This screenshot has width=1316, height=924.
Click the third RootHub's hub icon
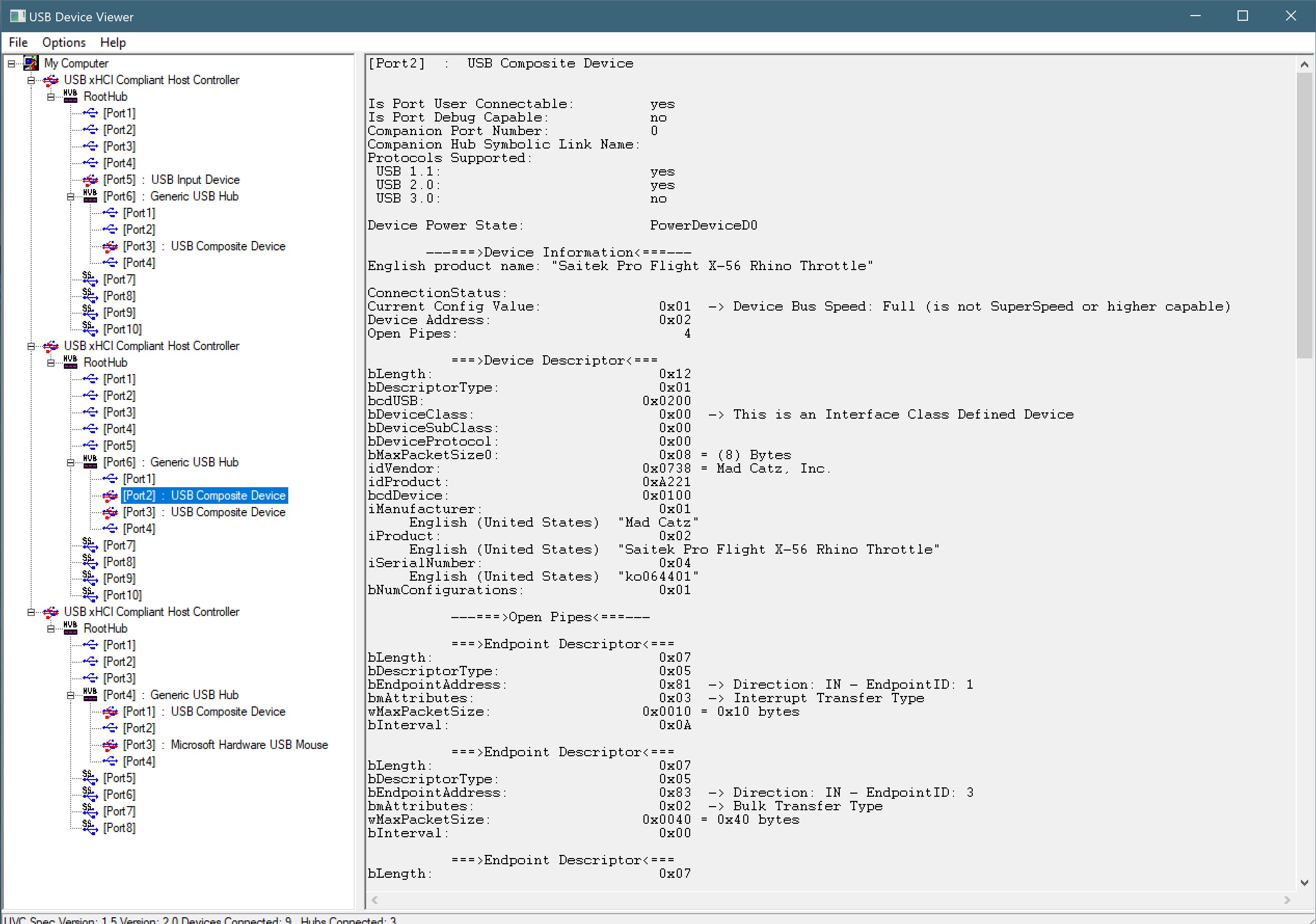point(71,628)
